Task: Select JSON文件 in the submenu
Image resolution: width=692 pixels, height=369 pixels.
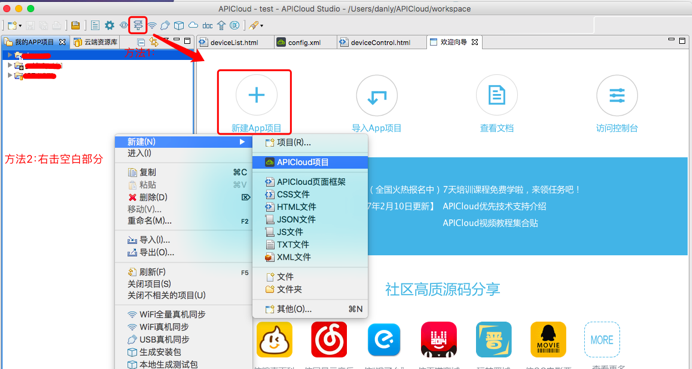Action: tap(310, 219)
